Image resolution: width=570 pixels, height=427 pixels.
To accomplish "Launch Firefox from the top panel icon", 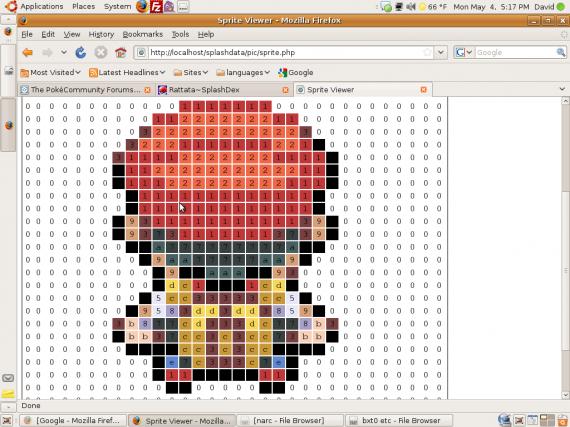I will [x=142, y=7].
